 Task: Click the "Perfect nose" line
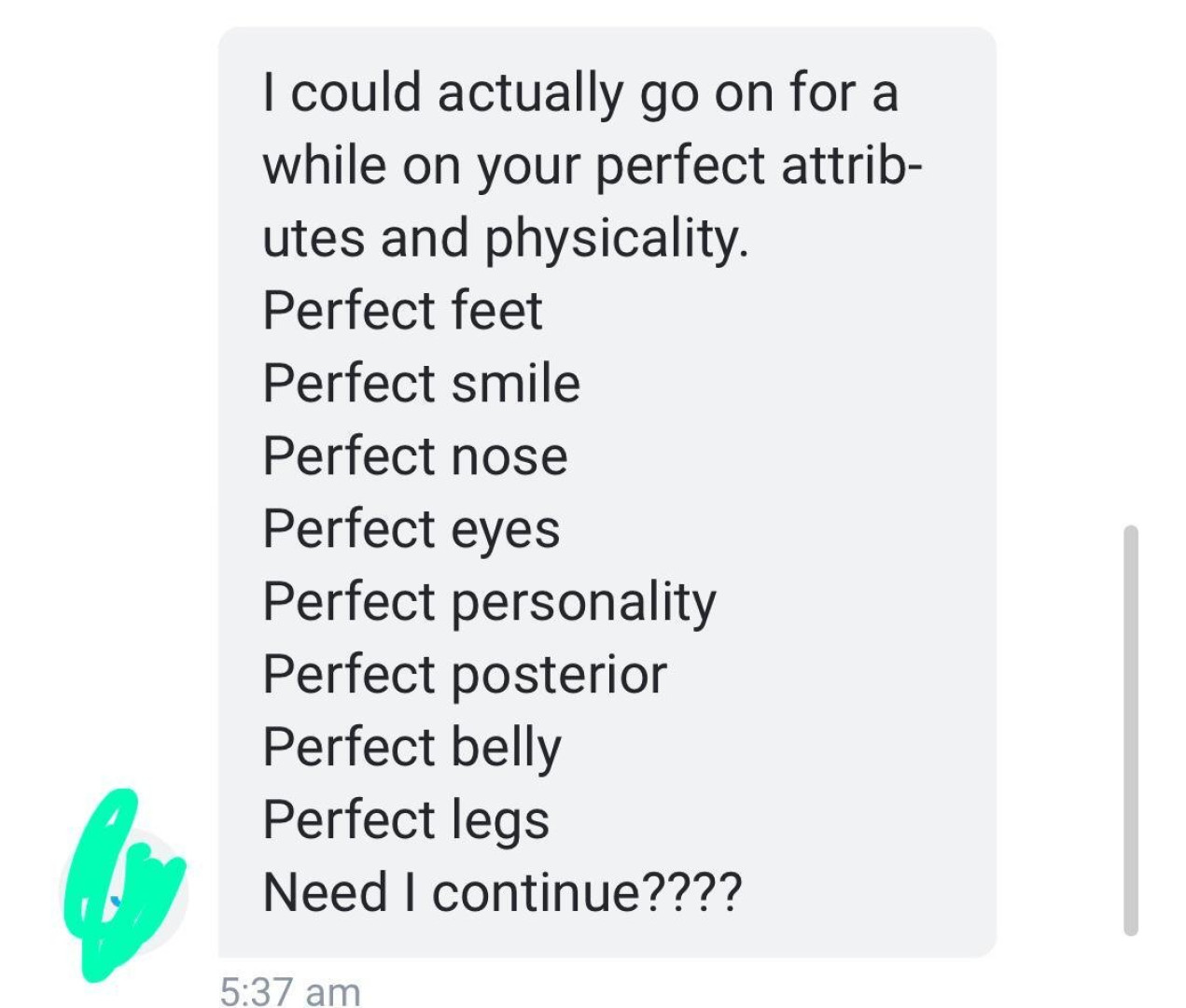point(415,456)
